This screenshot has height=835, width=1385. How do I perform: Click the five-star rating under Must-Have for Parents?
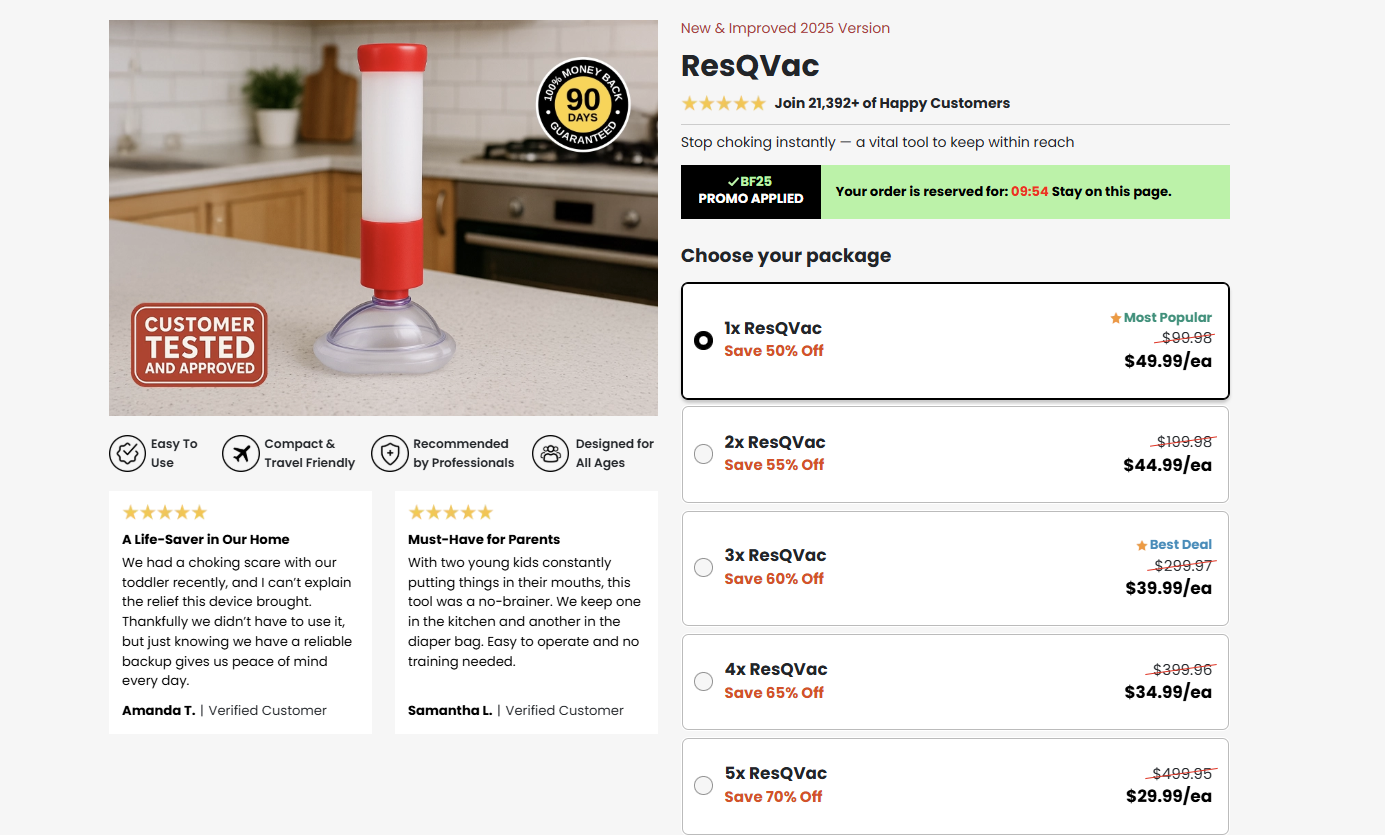point(450,512)
